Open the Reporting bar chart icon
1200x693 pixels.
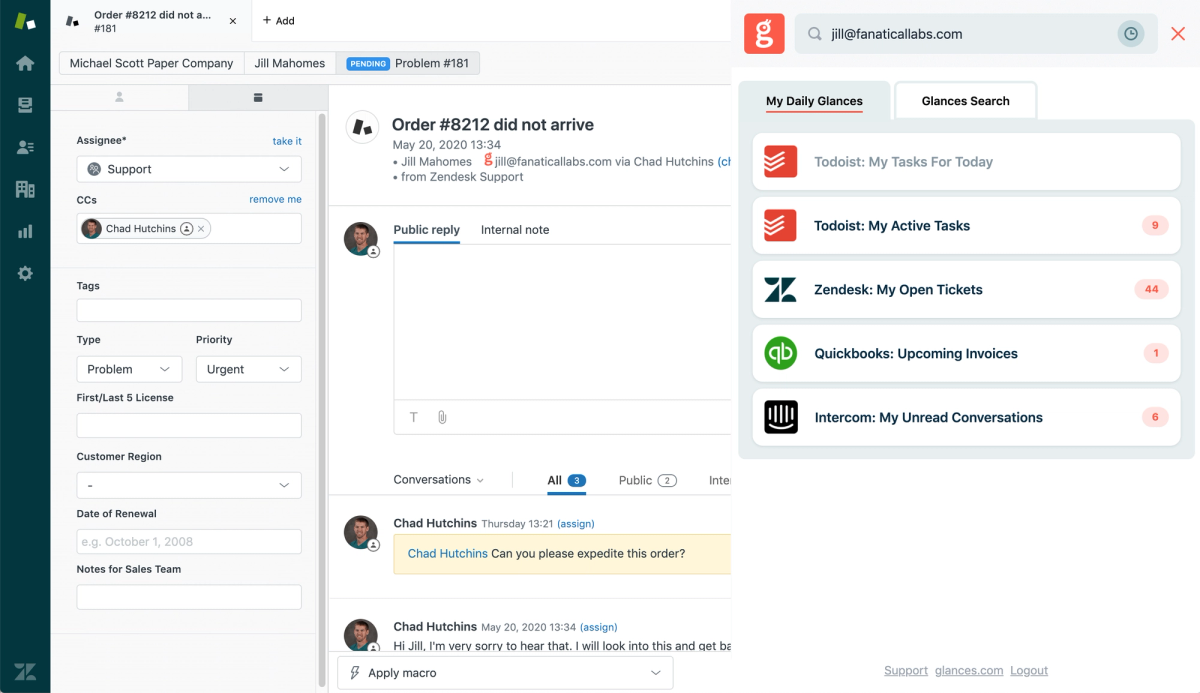click(x=25, y=231)
